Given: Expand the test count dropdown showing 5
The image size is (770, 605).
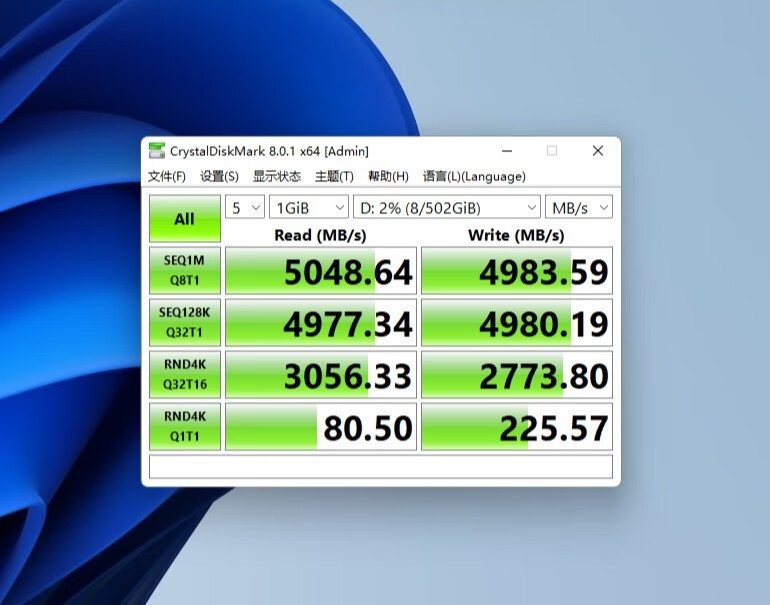Looking at the screenshot, I should click(x=245, y=207).
